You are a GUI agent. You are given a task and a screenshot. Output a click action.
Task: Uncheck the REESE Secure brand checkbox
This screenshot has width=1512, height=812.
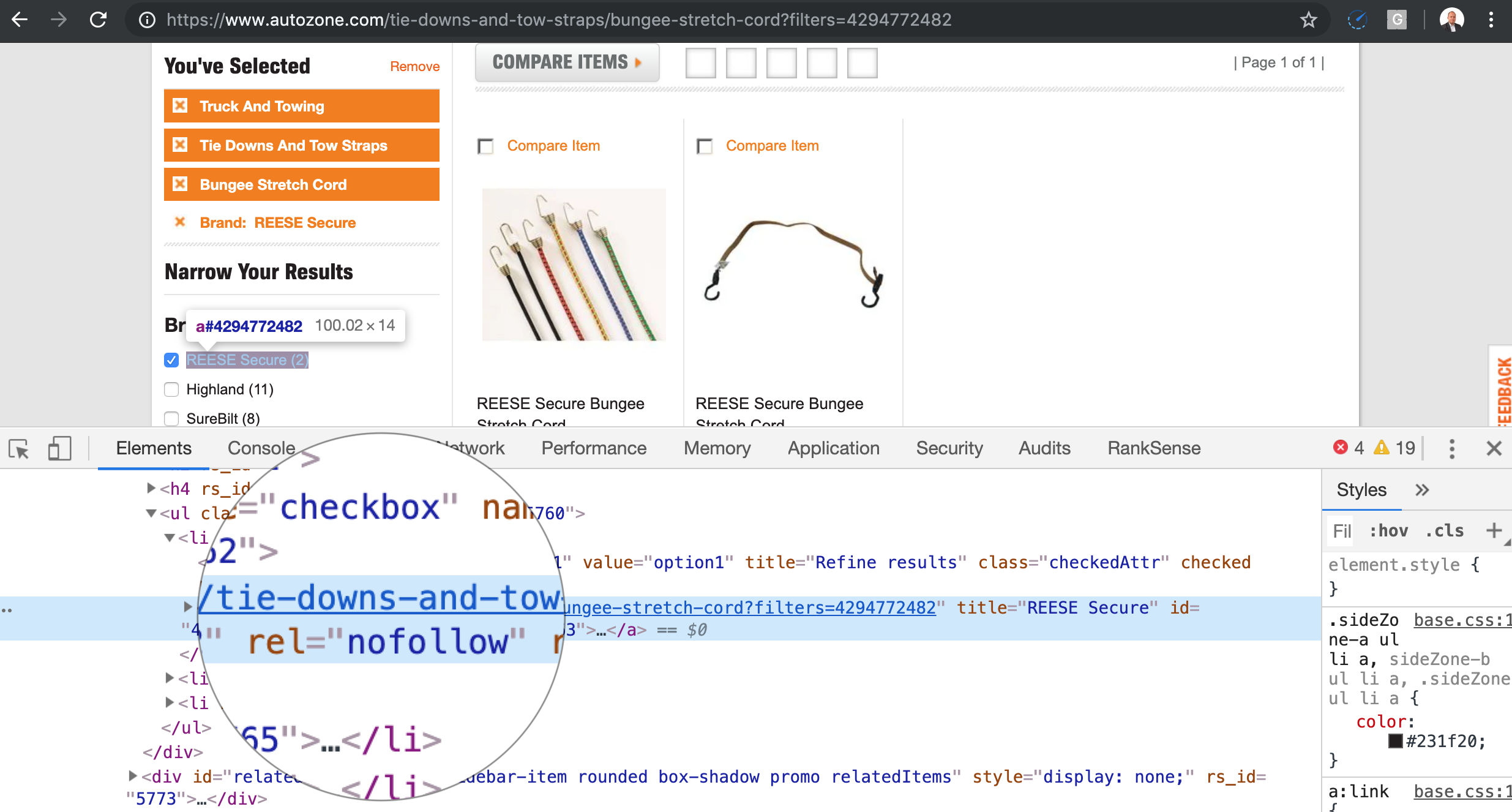tap(171, 360)
